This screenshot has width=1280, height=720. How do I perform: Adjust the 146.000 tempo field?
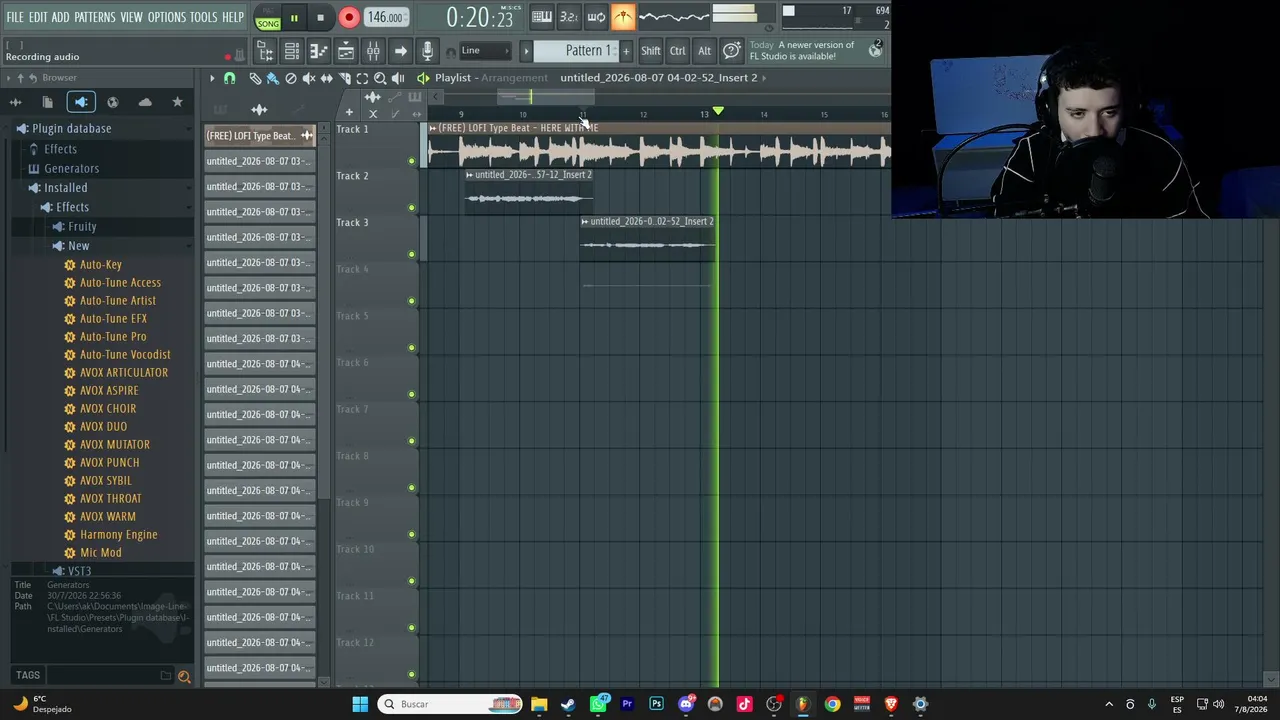[x=385, y=17]
